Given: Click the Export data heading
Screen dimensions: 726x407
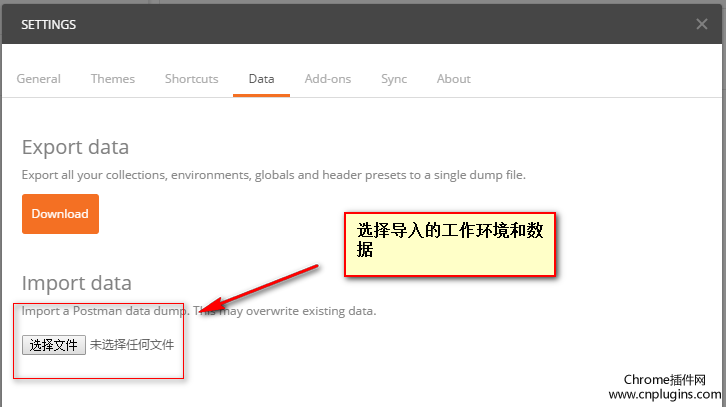Looking at the screenshot, I should coord(75,147).
